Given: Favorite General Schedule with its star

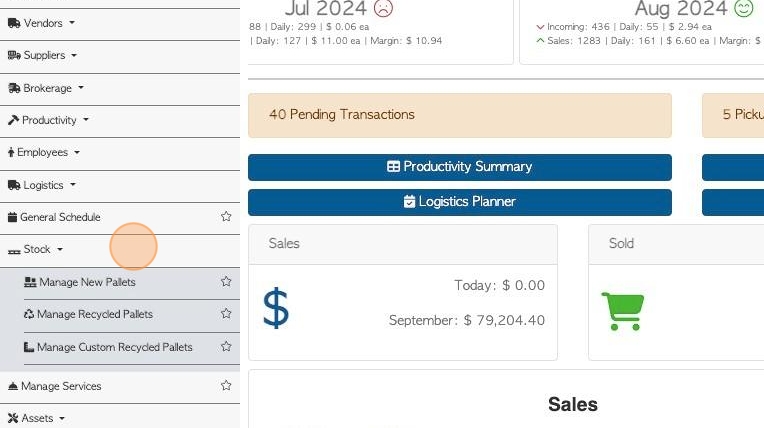Looking at the screenshot, I should [226, 216].
